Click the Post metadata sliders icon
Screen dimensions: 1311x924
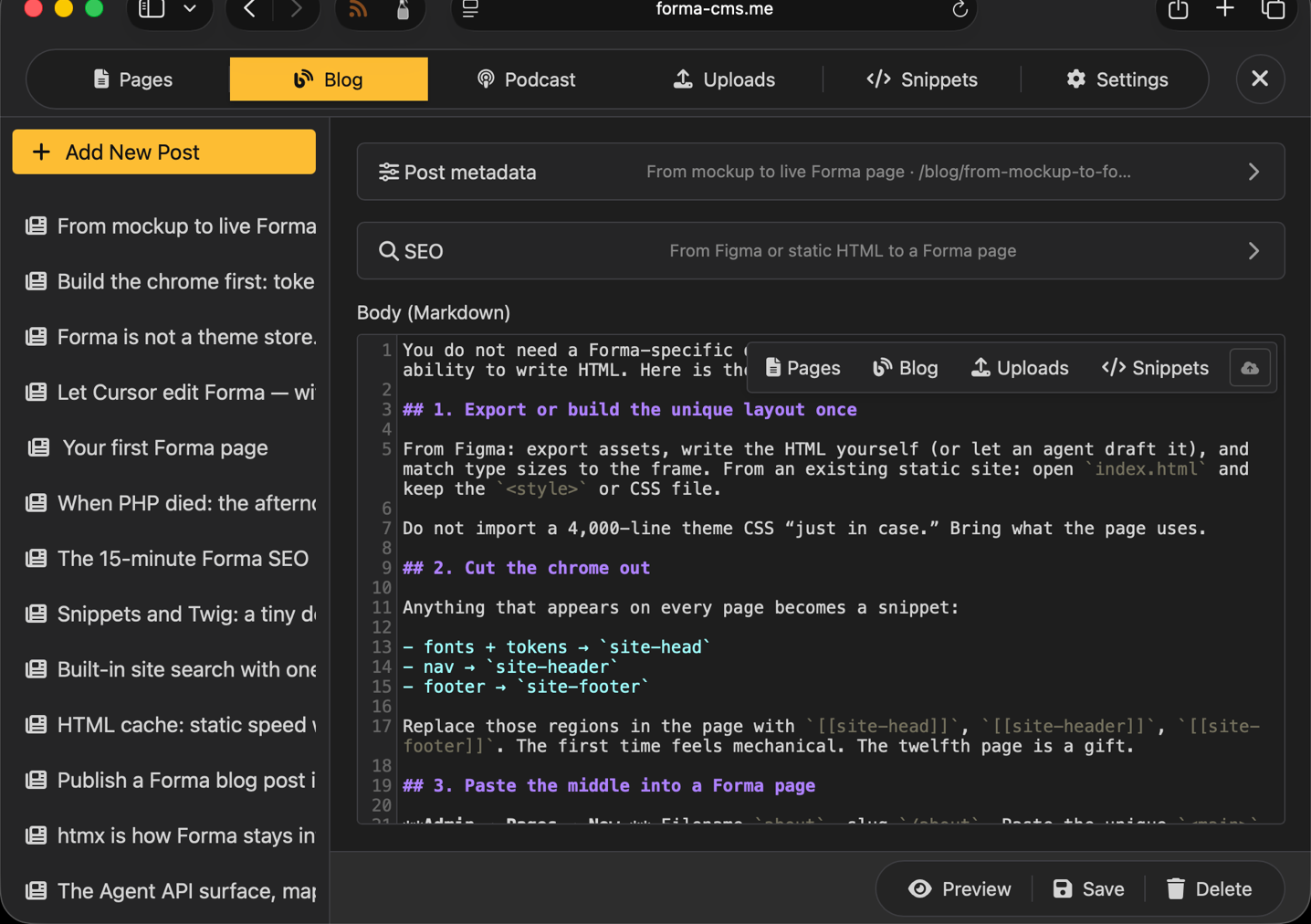click(389, 172)
